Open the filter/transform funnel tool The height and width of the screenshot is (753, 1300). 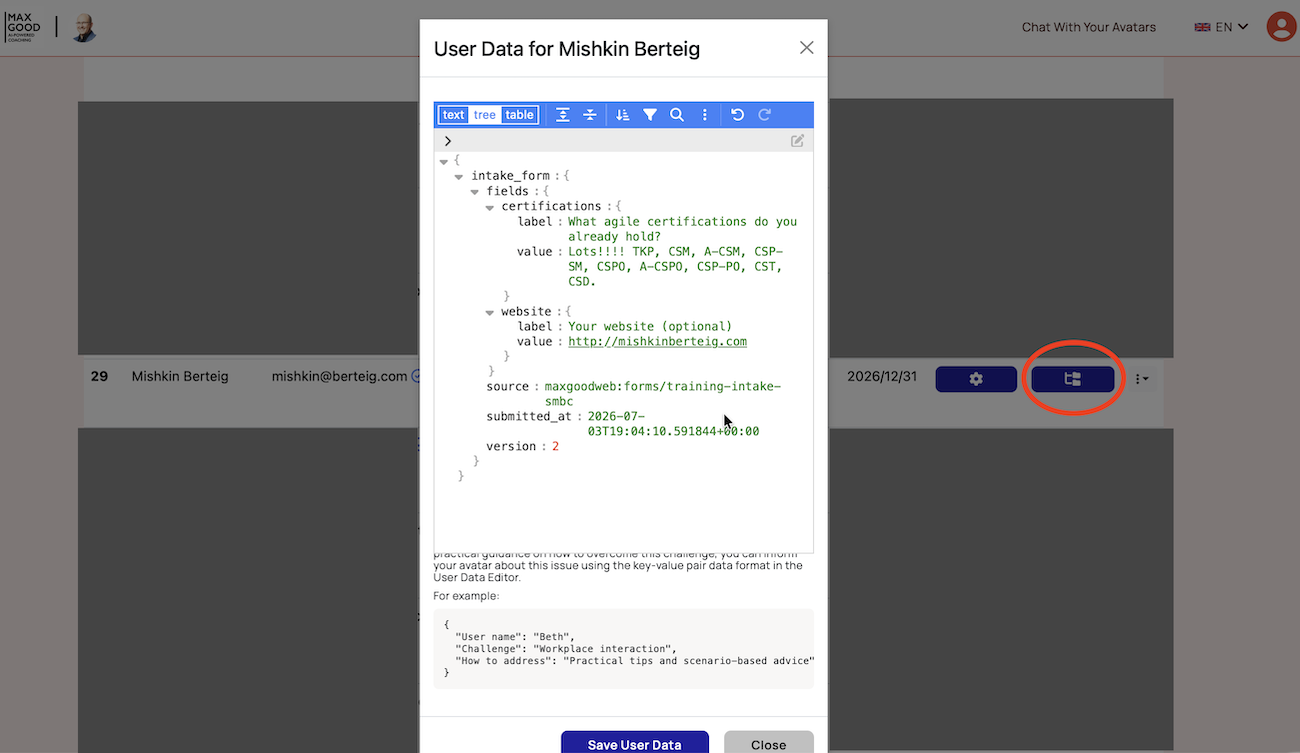tap(650, 115)
